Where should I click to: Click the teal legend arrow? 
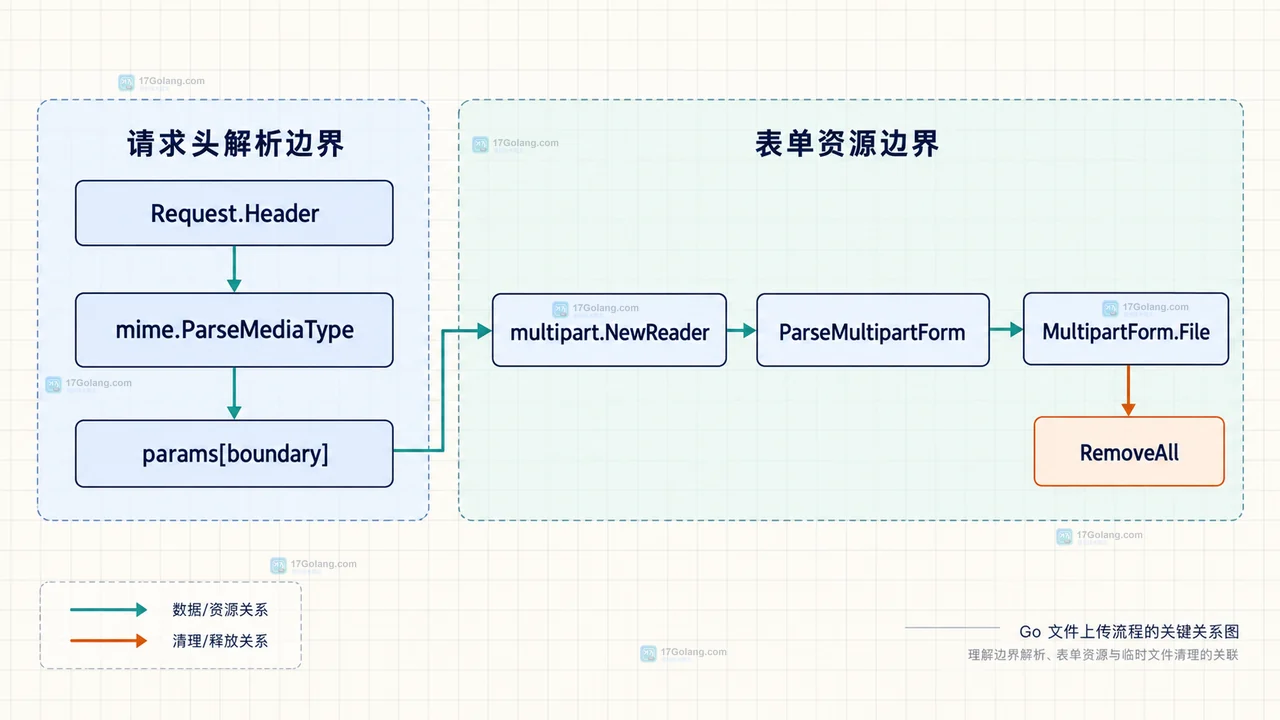click(109, 610)
